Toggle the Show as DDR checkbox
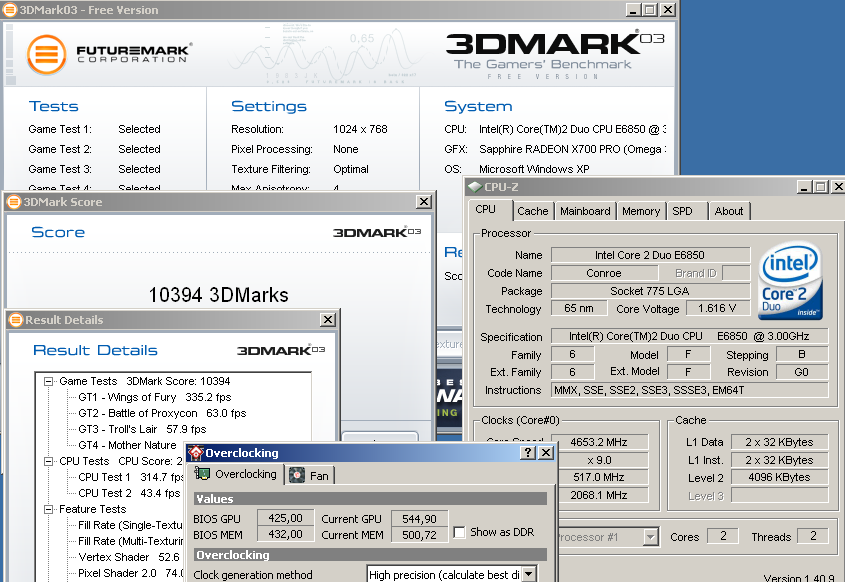Viewport: 845px width, 582px height. [x=459, y=532]
